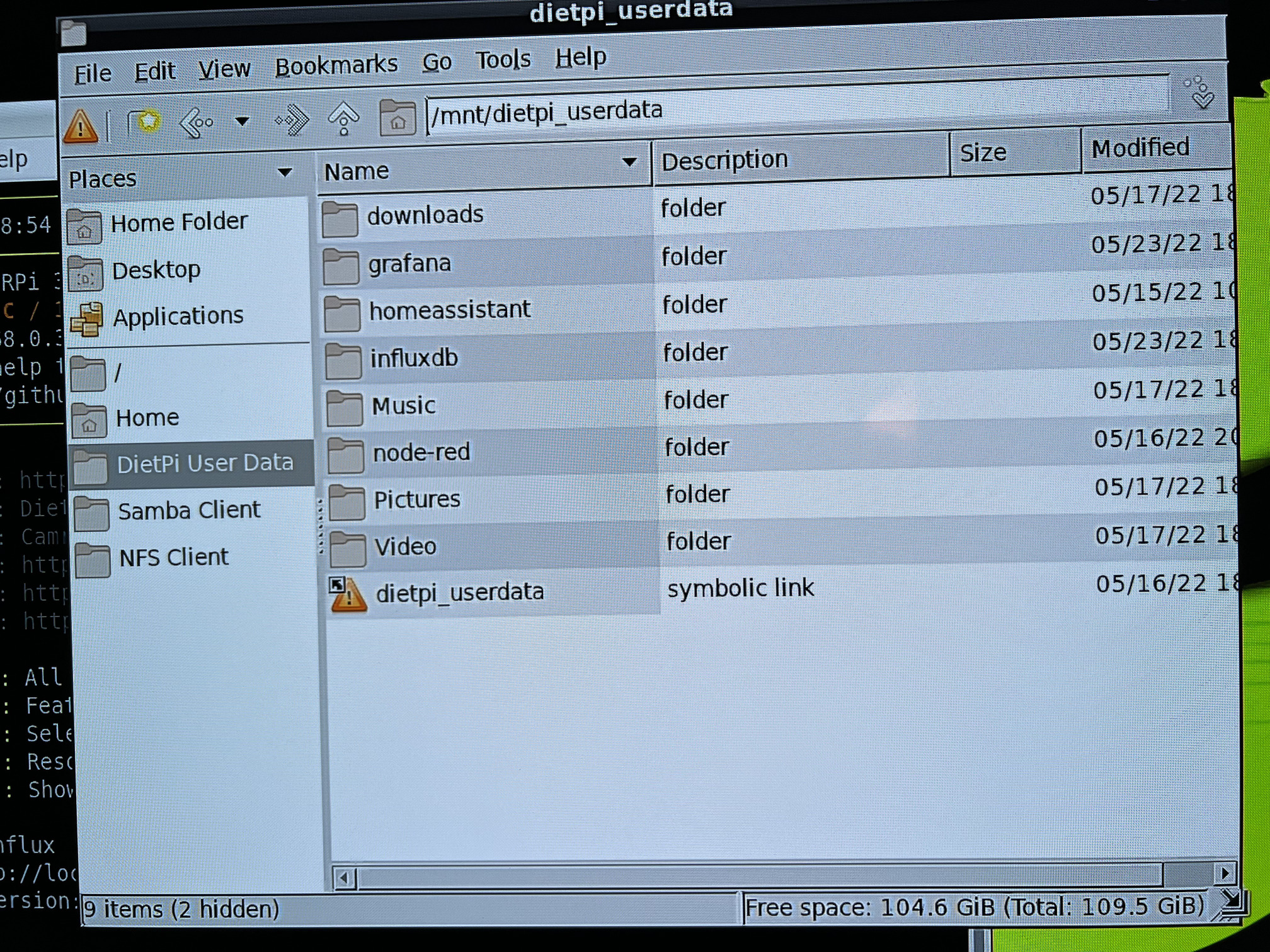Open the back history dropdown arrow
This screenshot has height=952, width=1270.
[x=242, y=121]
